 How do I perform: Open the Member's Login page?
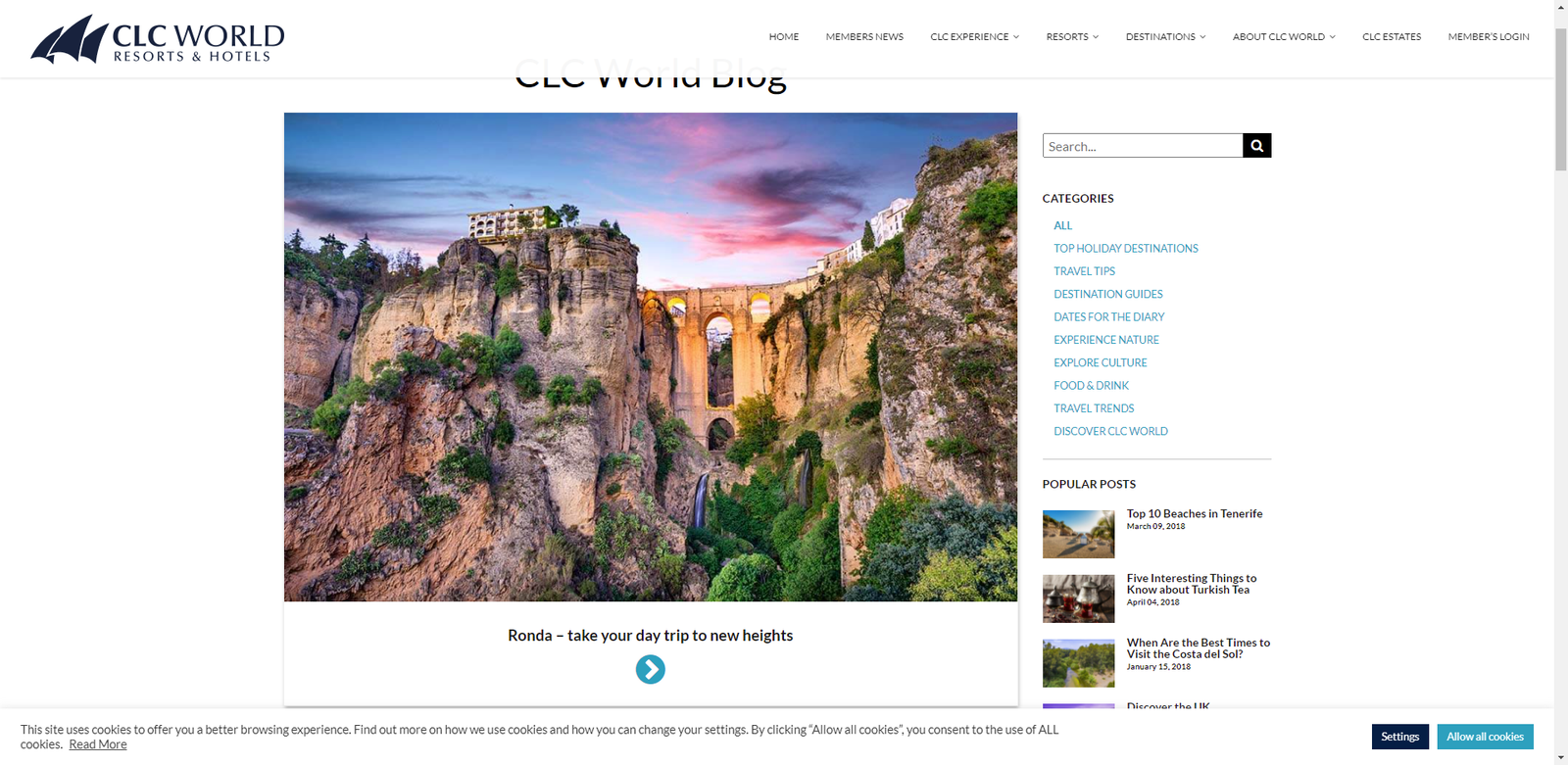tap(1489, 37)
